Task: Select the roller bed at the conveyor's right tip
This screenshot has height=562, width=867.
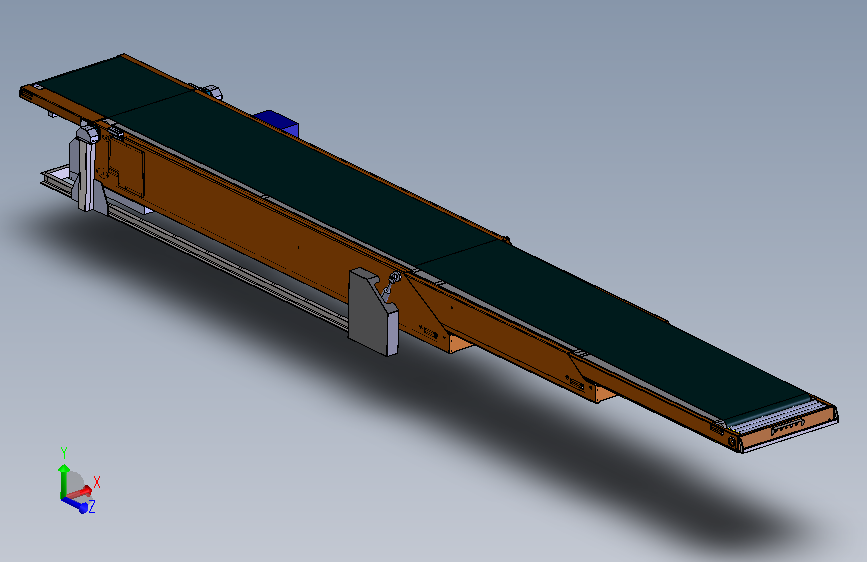Action: 780,419
